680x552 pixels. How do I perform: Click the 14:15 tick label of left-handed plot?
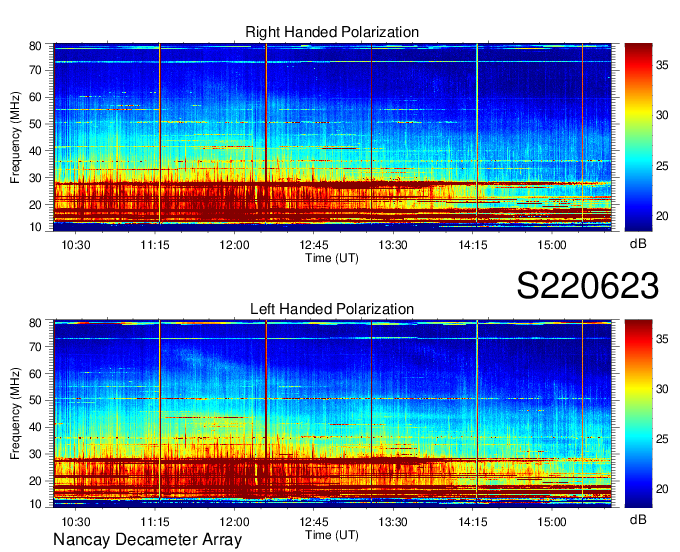coord(473,522)
